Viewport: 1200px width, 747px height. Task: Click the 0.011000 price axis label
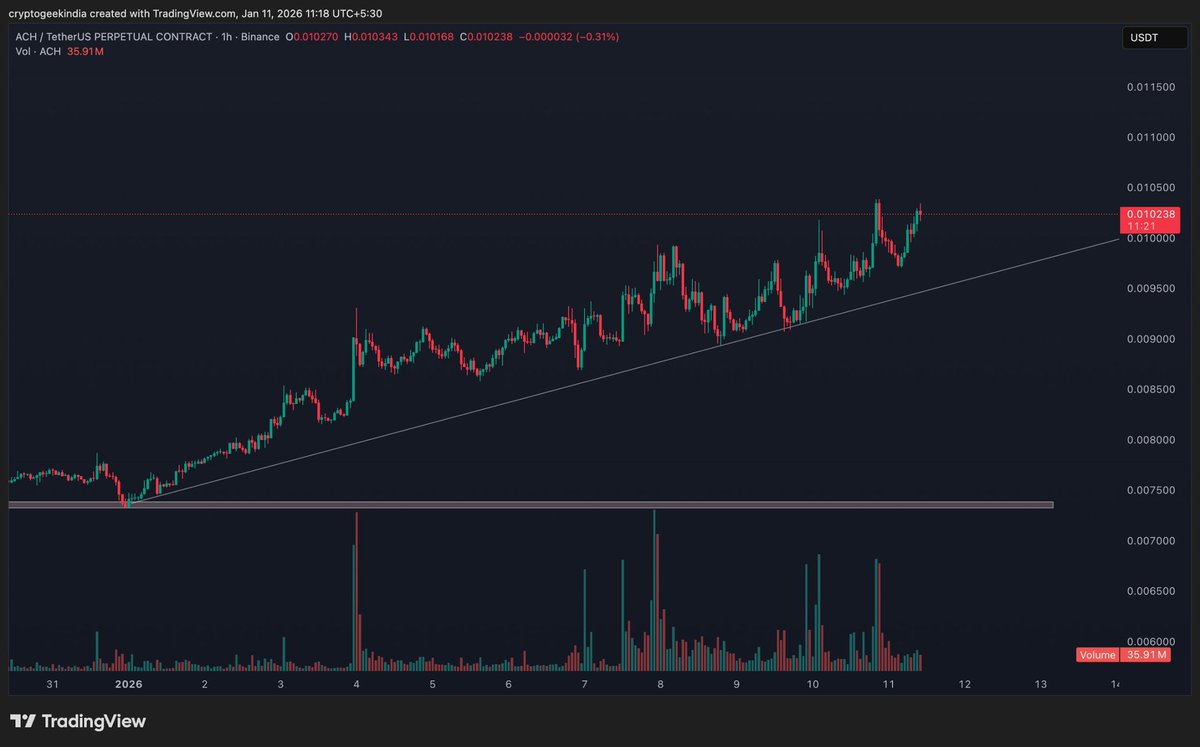coord(1150,138)
